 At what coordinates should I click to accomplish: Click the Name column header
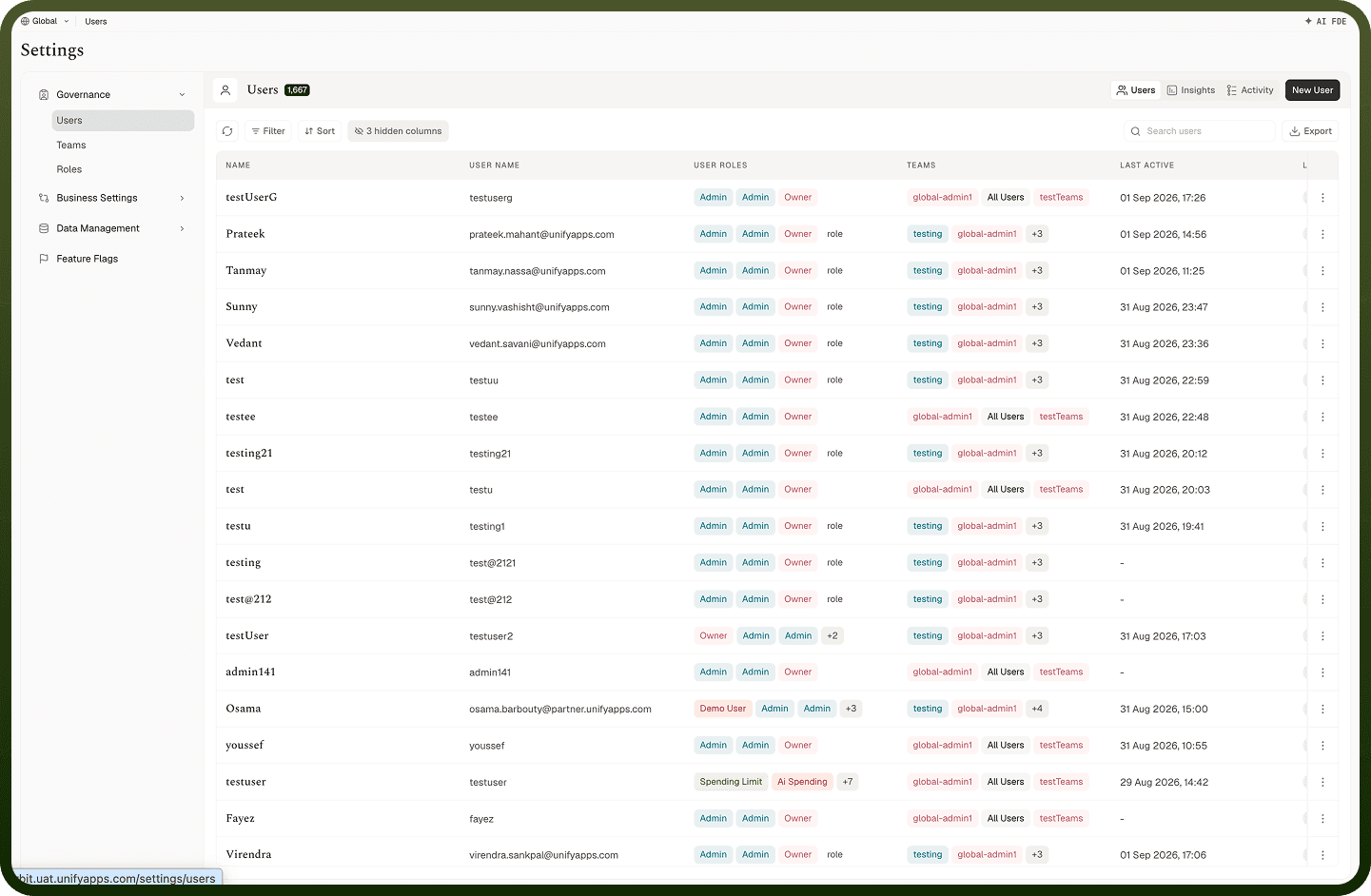coord(238,166)
